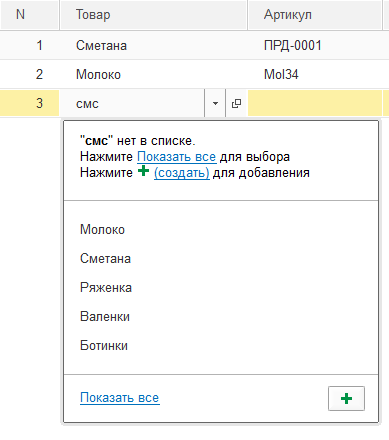Click the Сметана cell in row 1
The image size is (389, 440).
pyautogui.click(x=154, y=45)
